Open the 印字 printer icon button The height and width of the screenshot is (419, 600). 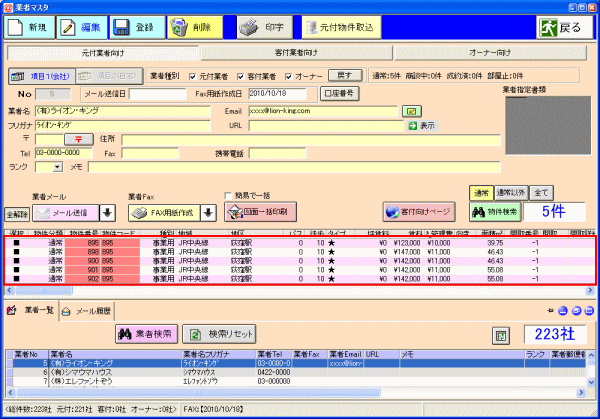(x=265, y=28)
